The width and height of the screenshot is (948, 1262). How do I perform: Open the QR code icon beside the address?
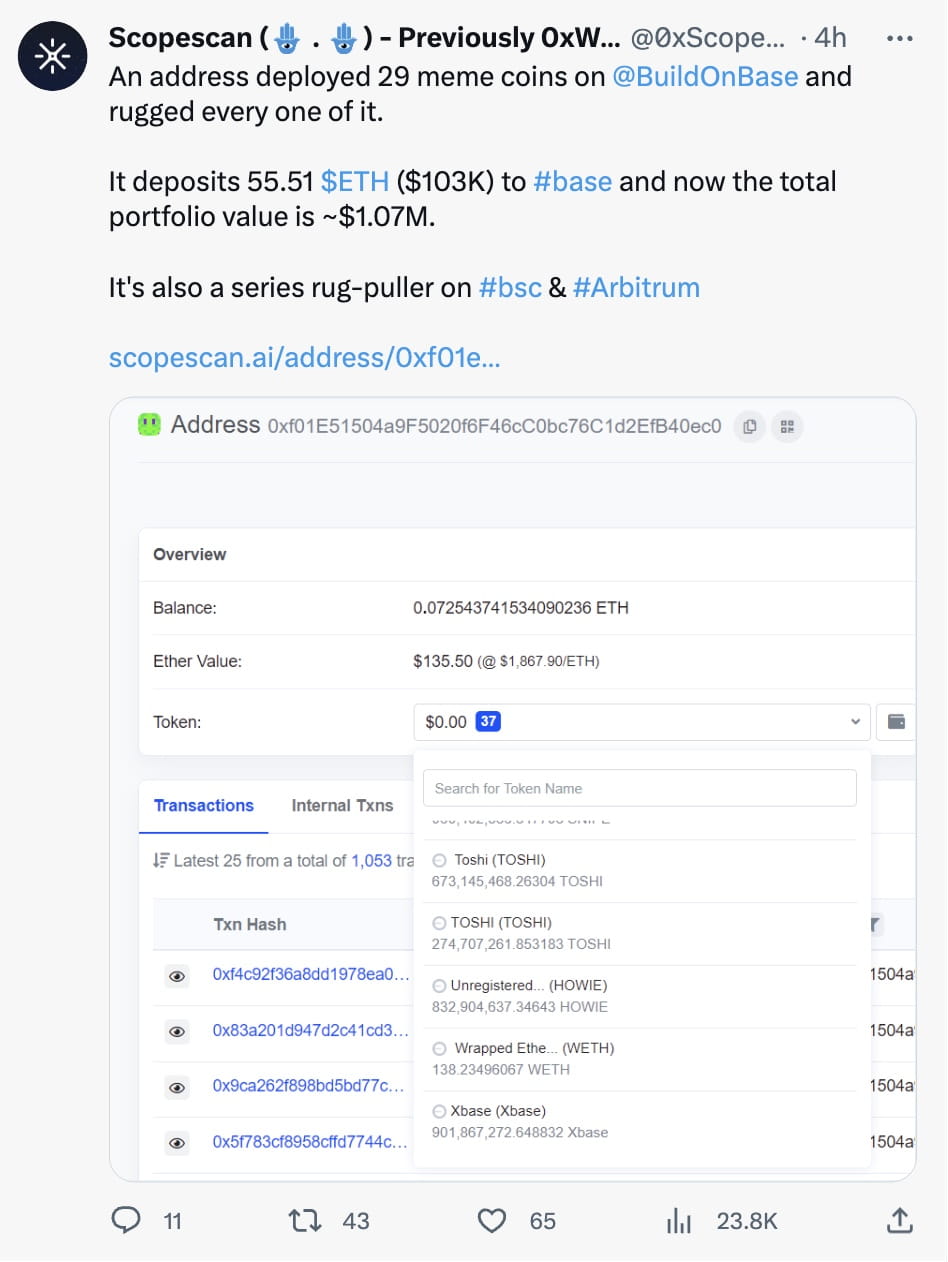(x=787, y=427)
